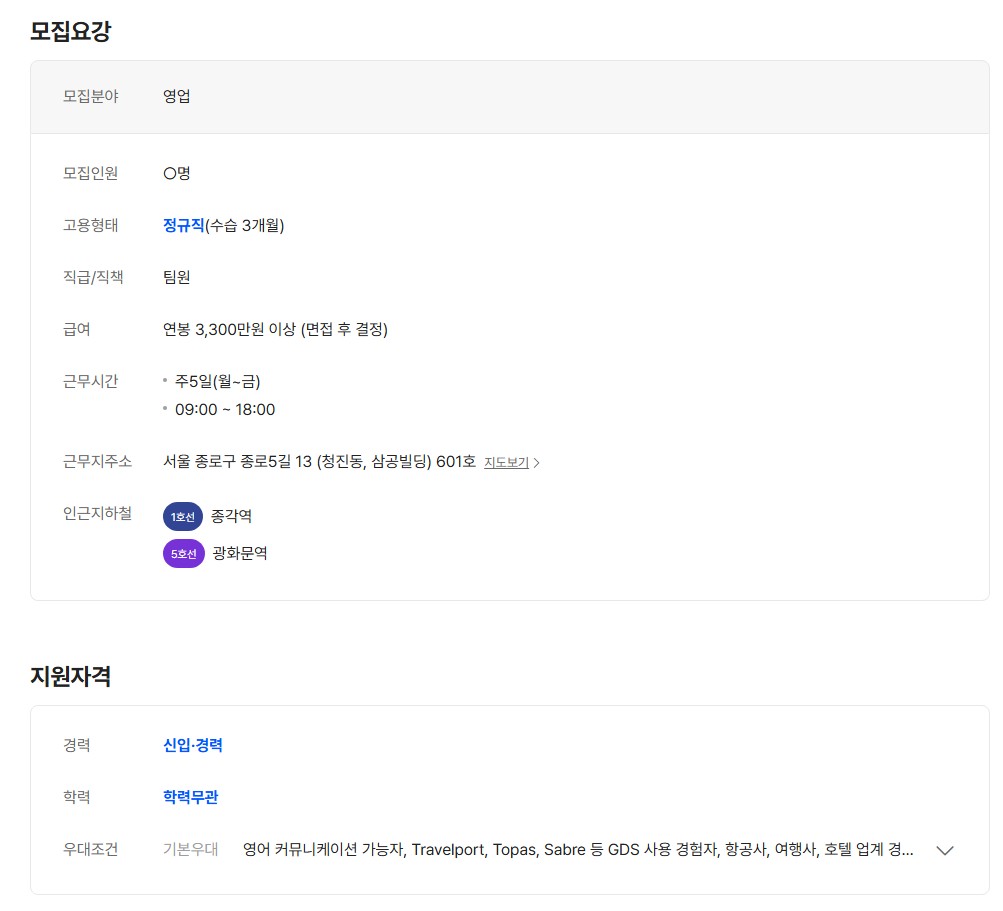
Task: Click the 팀원 position value
Action: point(177,277)
